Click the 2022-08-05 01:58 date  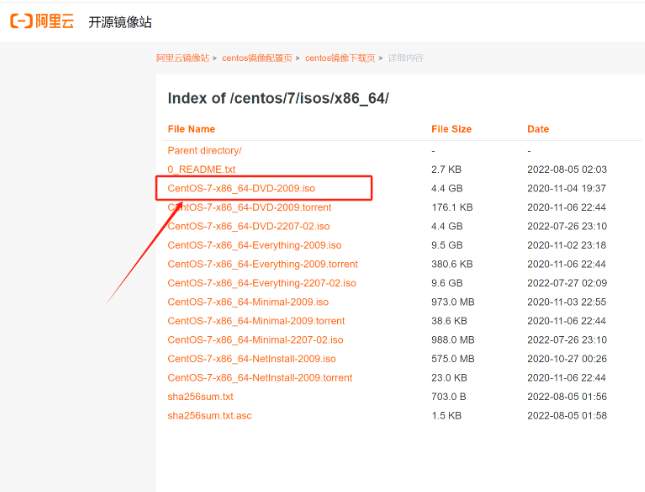tap(567, 415)
